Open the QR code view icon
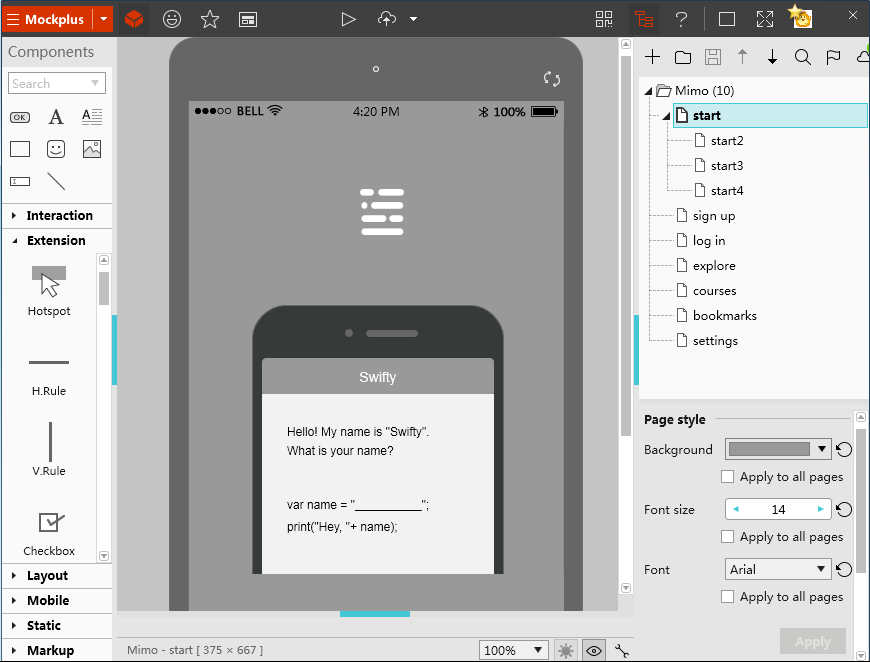Image resolution: width=870 pixels, height=662 pixels. tap(604, 19)
